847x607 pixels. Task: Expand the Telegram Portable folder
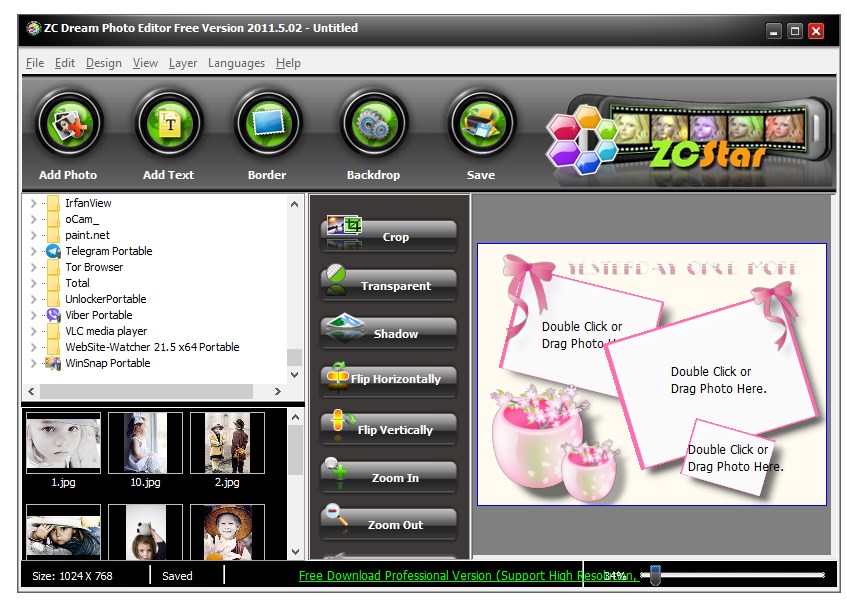(32, 251)
